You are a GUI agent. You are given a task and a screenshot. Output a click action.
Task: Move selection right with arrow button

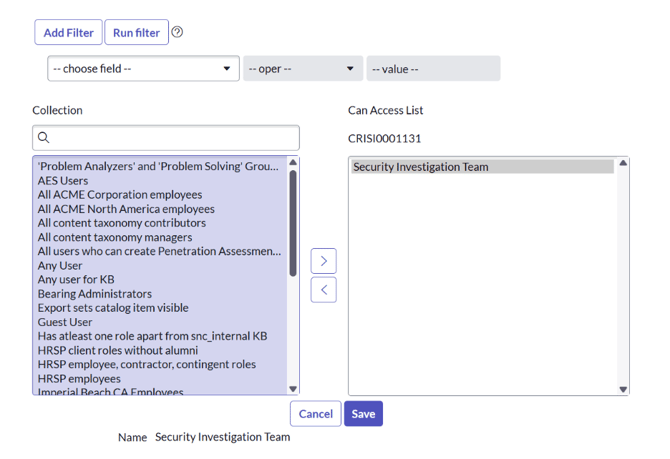(x=323, y=261)
